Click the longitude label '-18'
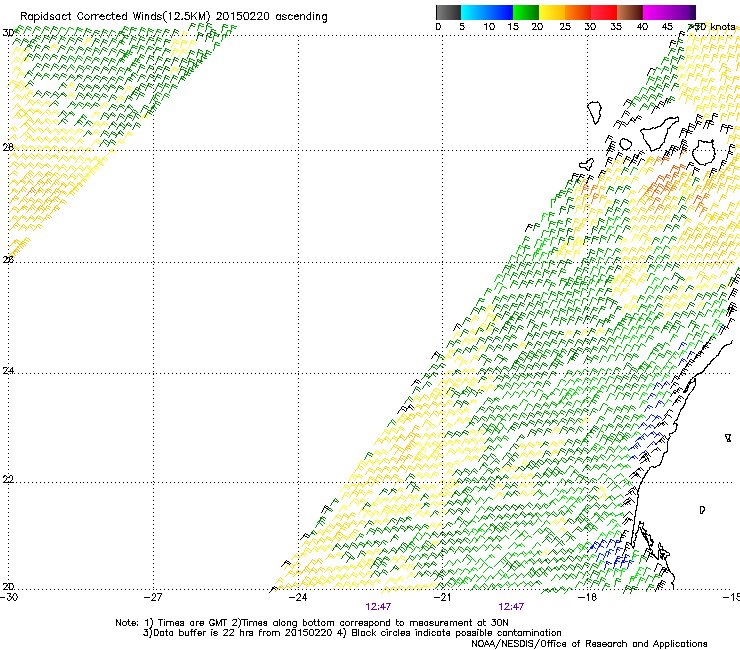Viewport: 740px width, 650px height. tap(587, 597)
